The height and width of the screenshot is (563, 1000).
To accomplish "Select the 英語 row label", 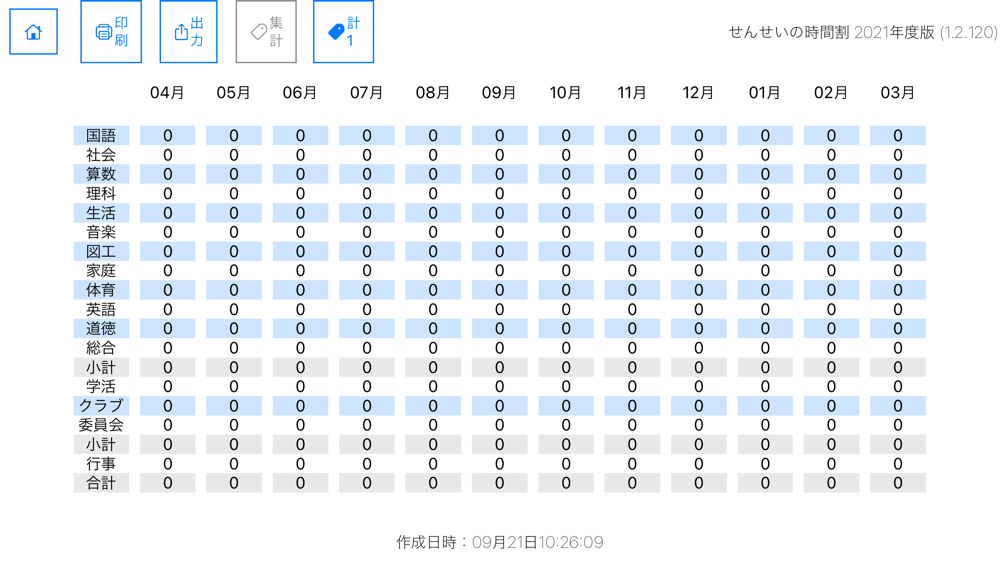I will pyautogui.click(x=101, y=309).
